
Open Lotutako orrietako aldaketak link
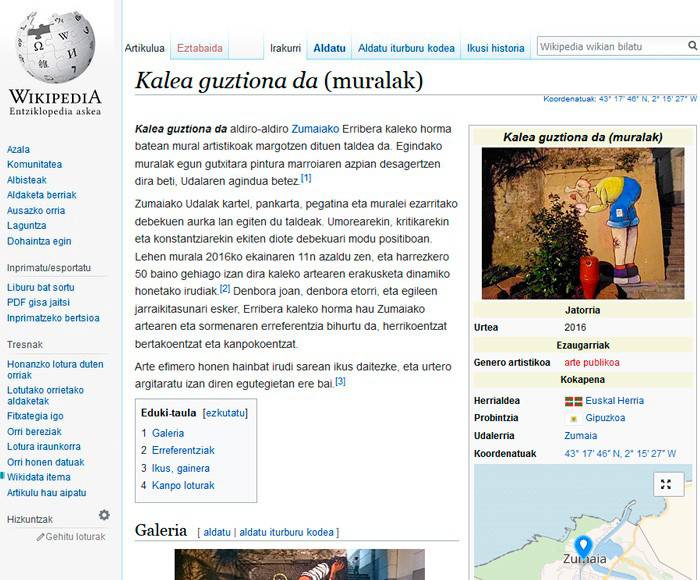pyautogui.click(x=45, y=396)
